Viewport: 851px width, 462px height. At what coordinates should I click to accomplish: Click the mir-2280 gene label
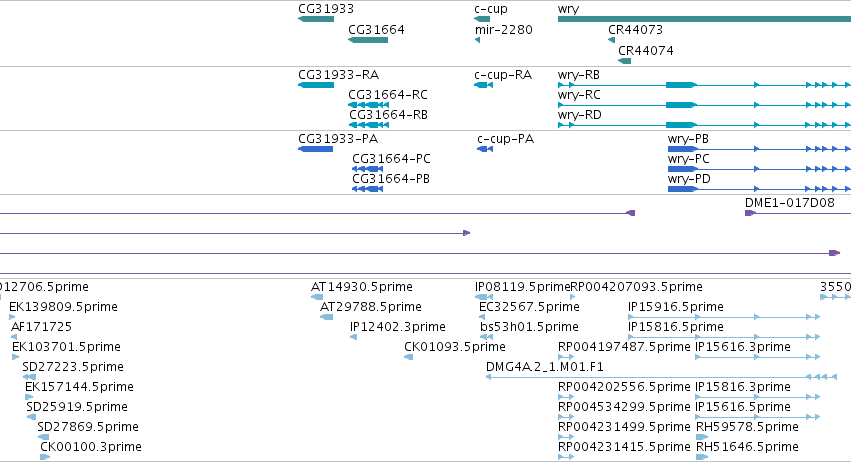coord(504,30)
